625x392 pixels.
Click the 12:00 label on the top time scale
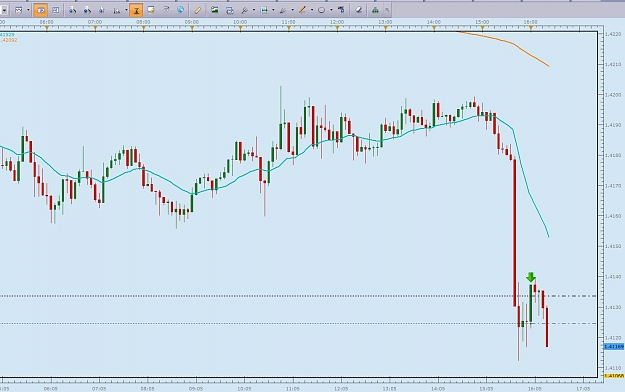(x=337, y=22)
